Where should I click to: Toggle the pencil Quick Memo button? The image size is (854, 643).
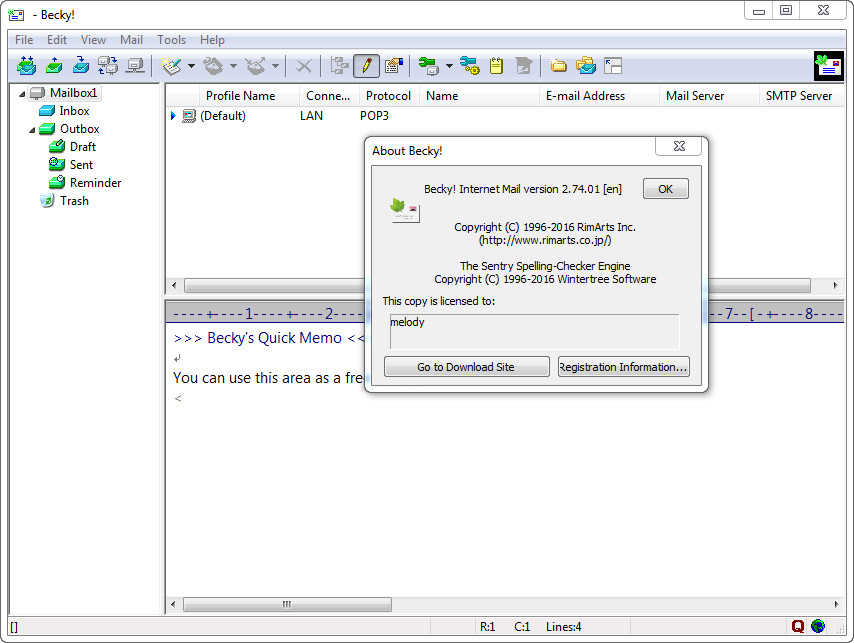pos(366,66)
